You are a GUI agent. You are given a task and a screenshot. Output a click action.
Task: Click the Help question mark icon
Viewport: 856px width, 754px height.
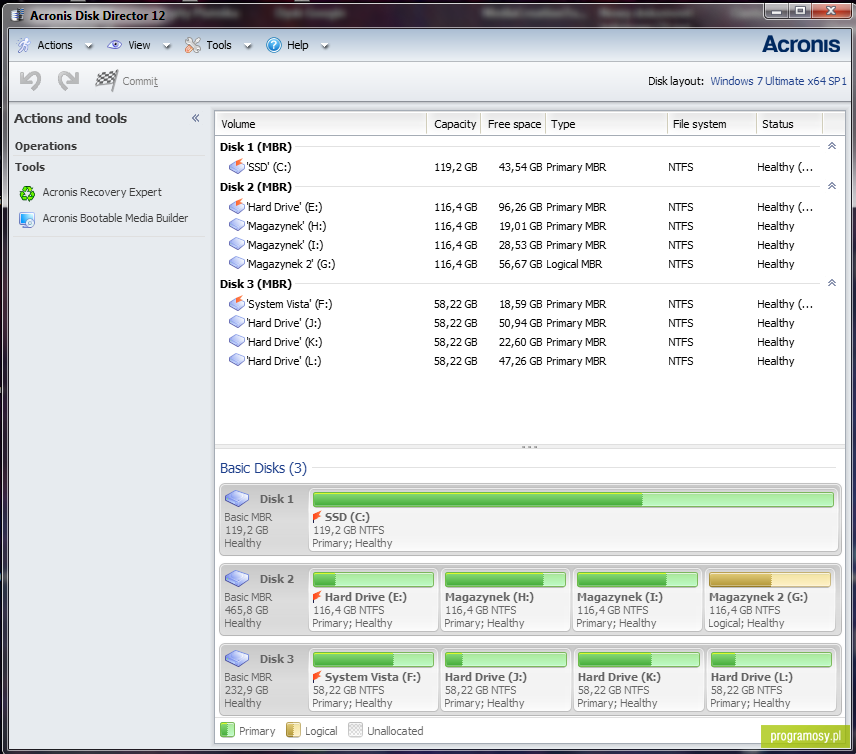click(x=274, y=45)
